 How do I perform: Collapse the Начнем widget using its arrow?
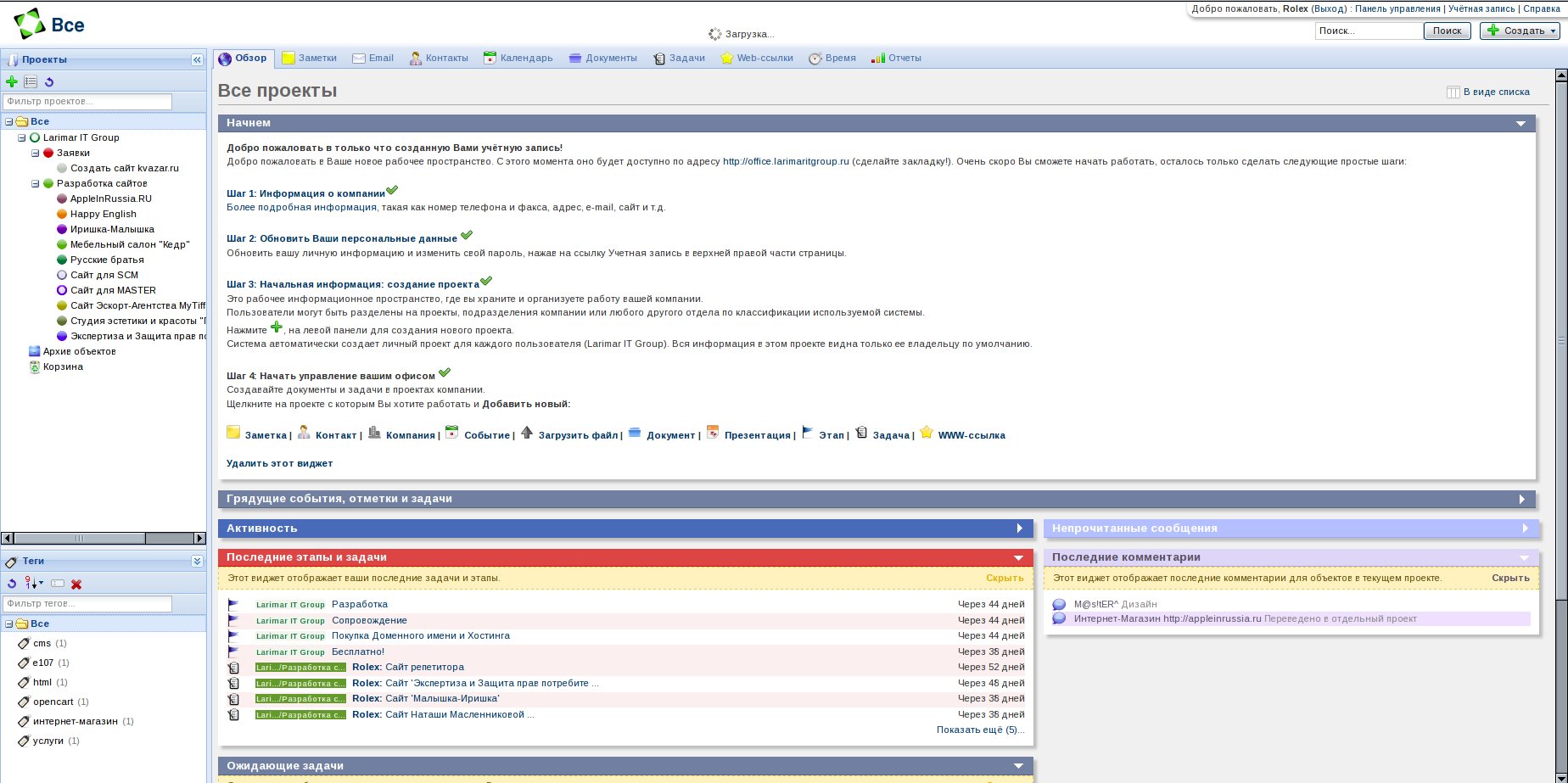coord(1520,124)
